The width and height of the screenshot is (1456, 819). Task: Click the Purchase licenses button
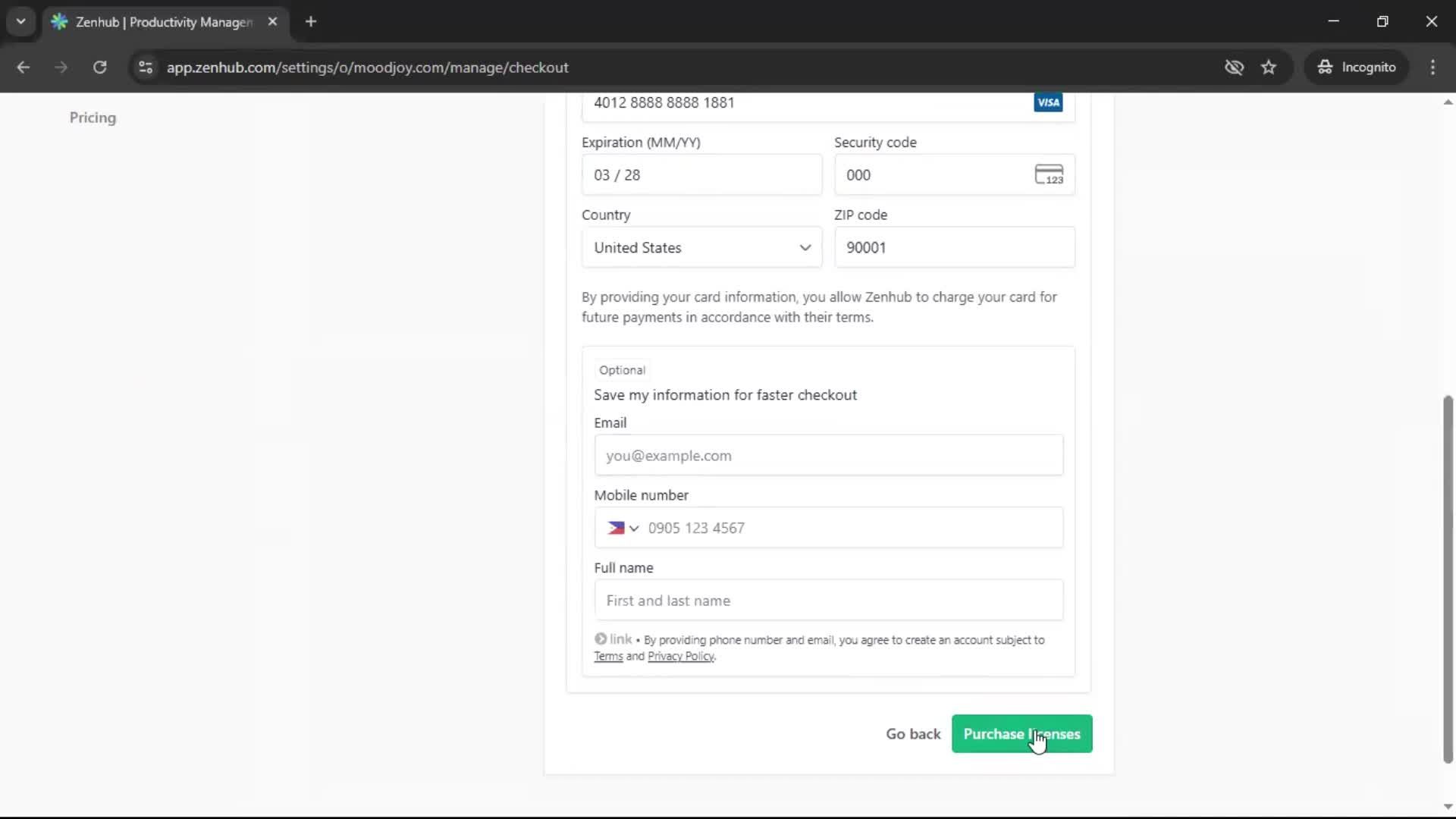1021,733
